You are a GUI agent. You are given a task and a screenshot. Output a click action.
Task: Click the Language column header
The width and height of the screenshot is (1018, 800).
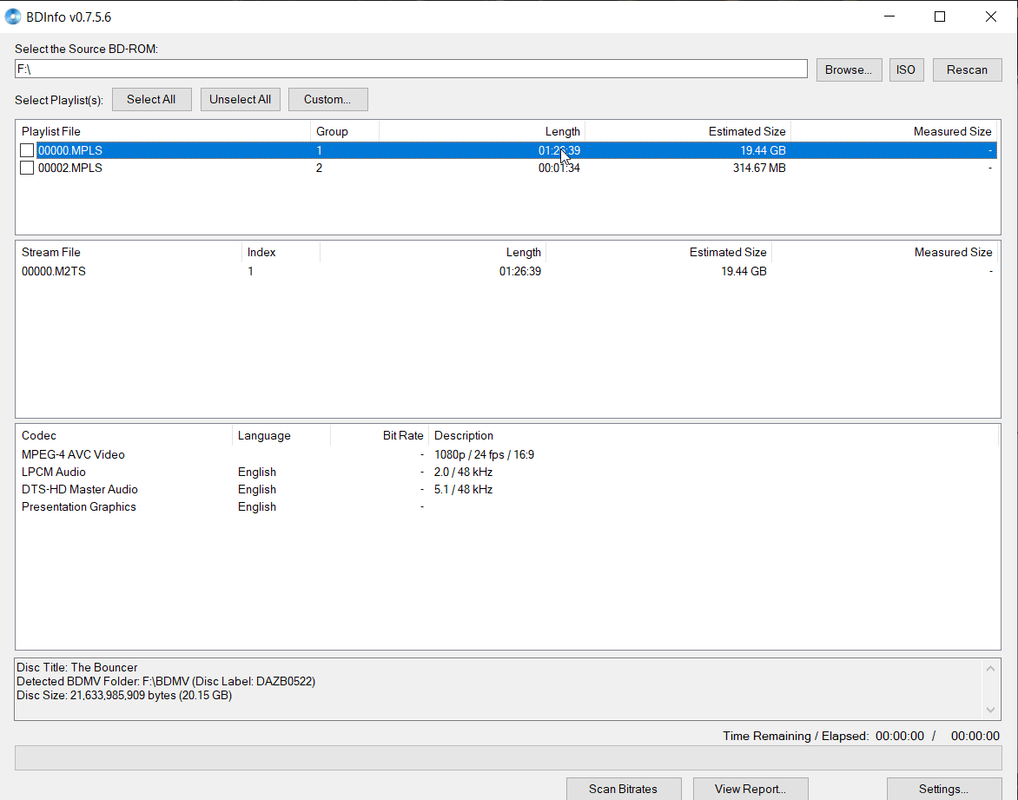[x=281, y=436]
